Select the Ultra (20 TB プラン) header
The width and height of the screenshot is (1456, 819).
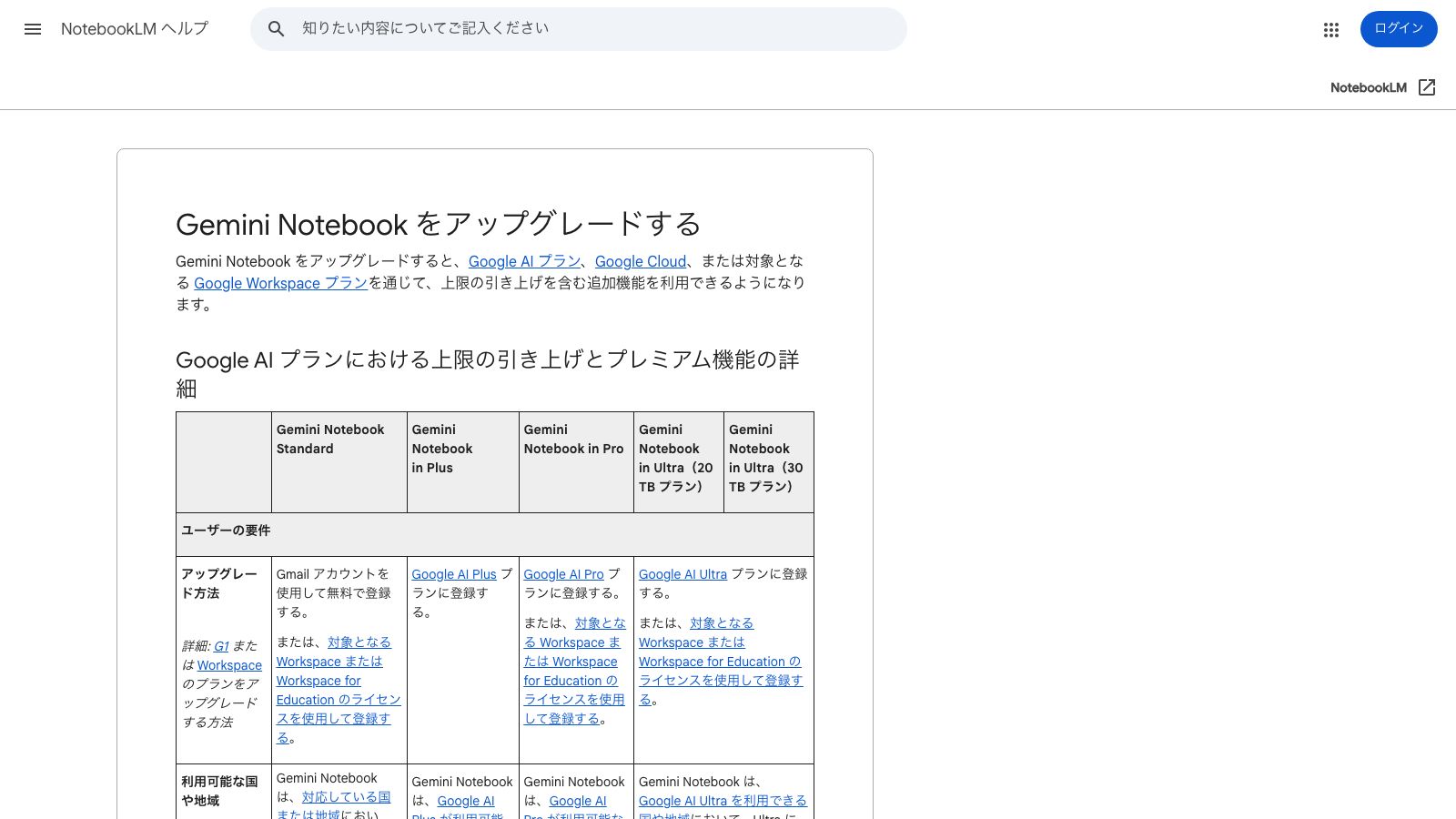[679, 462]
